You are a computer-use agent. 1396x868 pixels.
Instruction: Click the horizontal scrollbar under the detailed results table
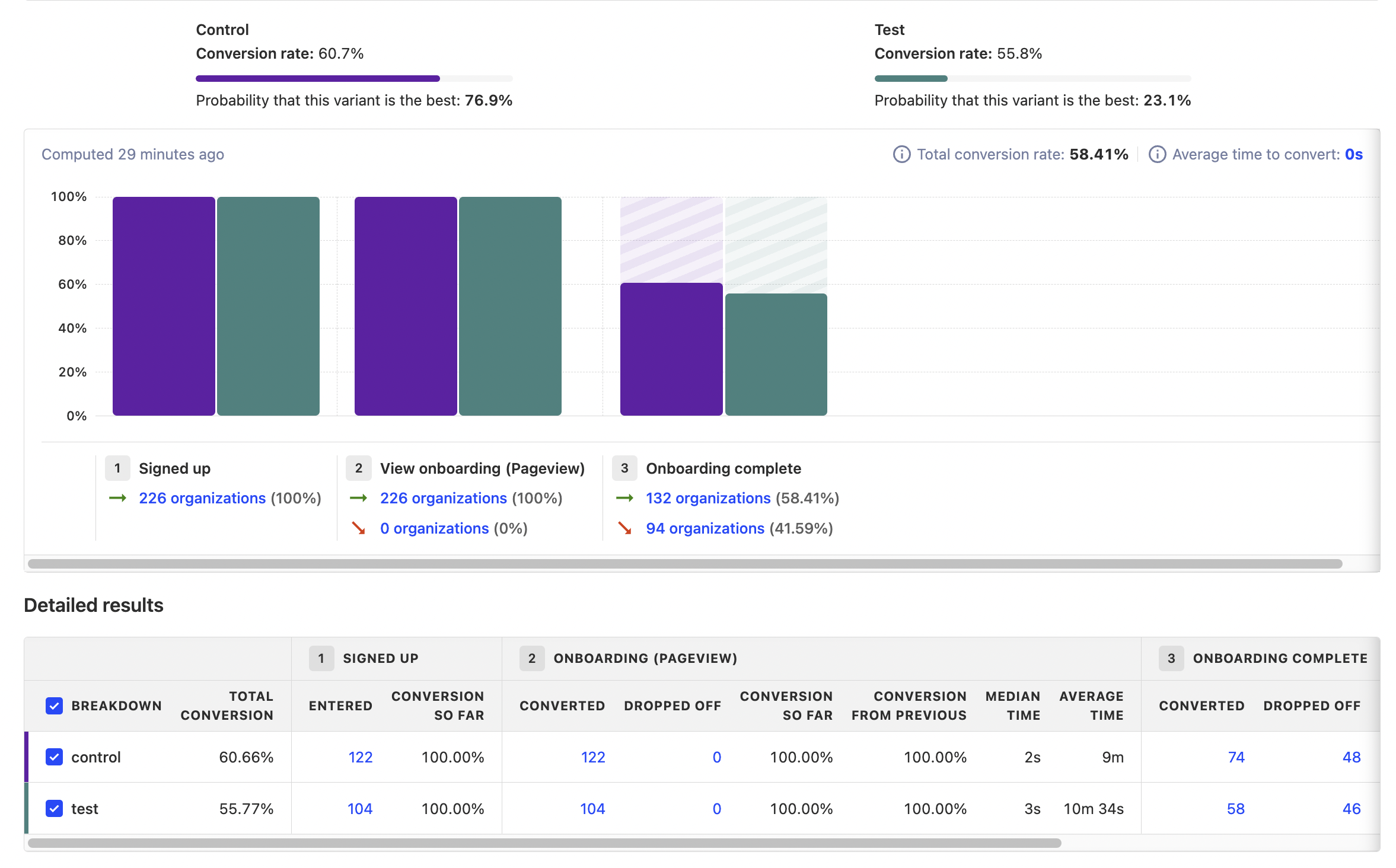(546, 842)
